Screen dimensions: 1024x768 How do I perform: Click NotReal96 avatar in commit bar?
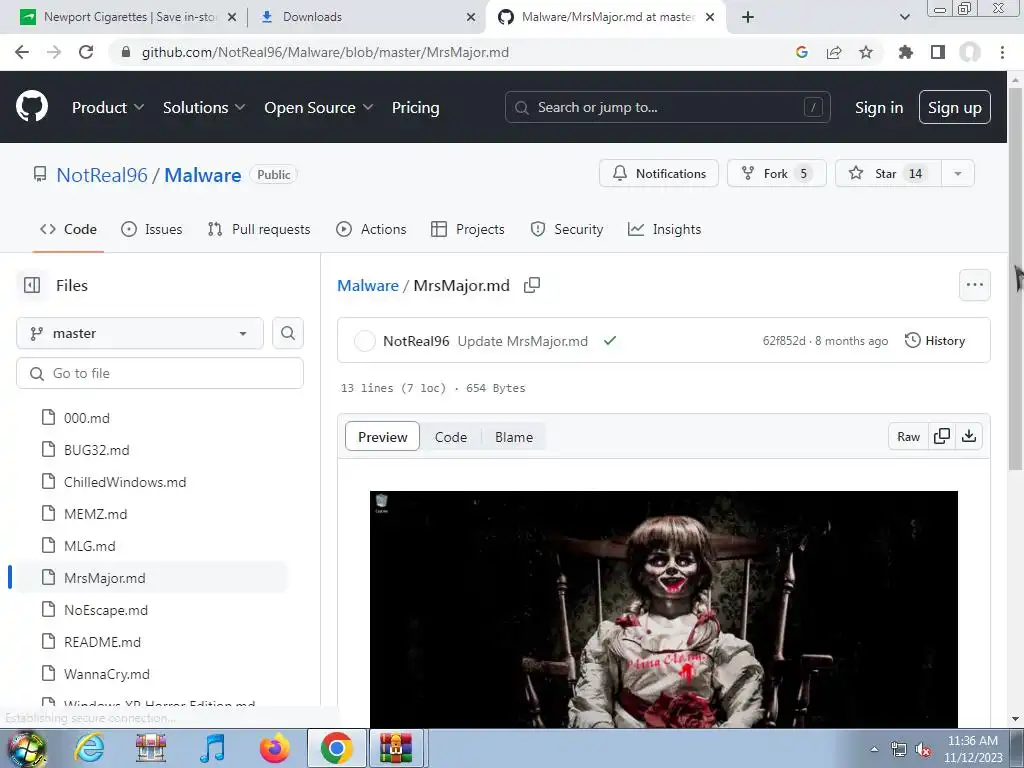(364, 340)
